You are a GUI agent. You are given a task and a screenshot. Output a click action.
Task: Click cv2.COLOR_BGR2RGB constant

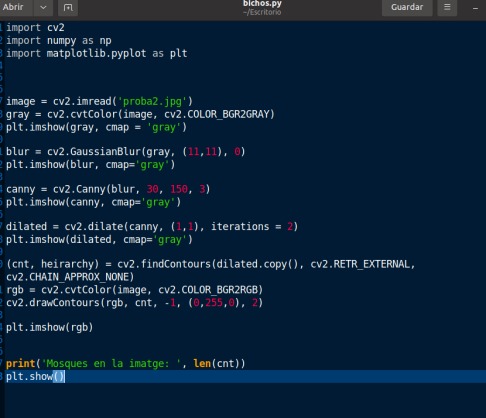coord(207,290)
